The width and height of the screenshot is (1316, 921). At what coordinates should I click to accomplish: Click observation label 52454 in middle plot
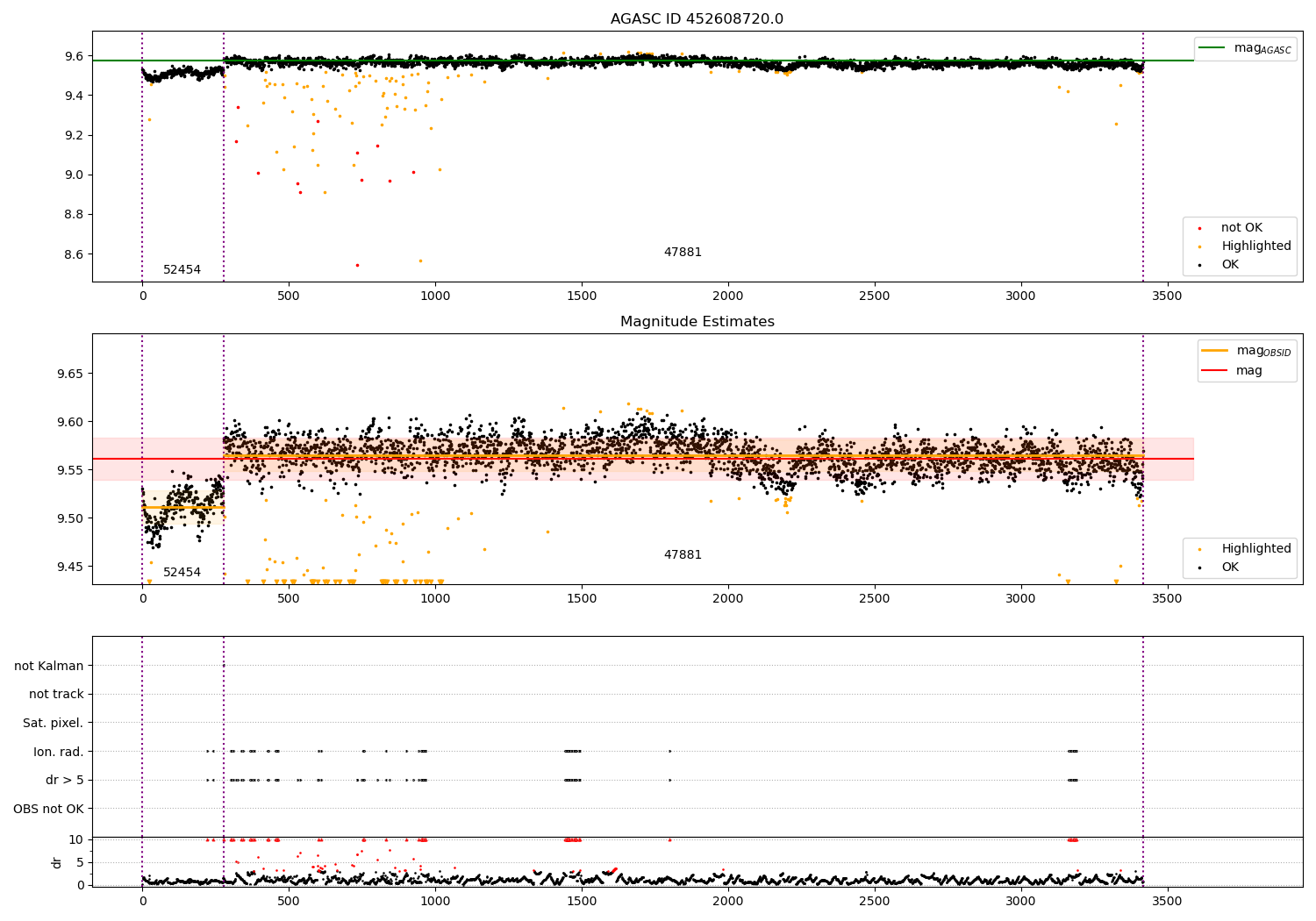(182, 573)
